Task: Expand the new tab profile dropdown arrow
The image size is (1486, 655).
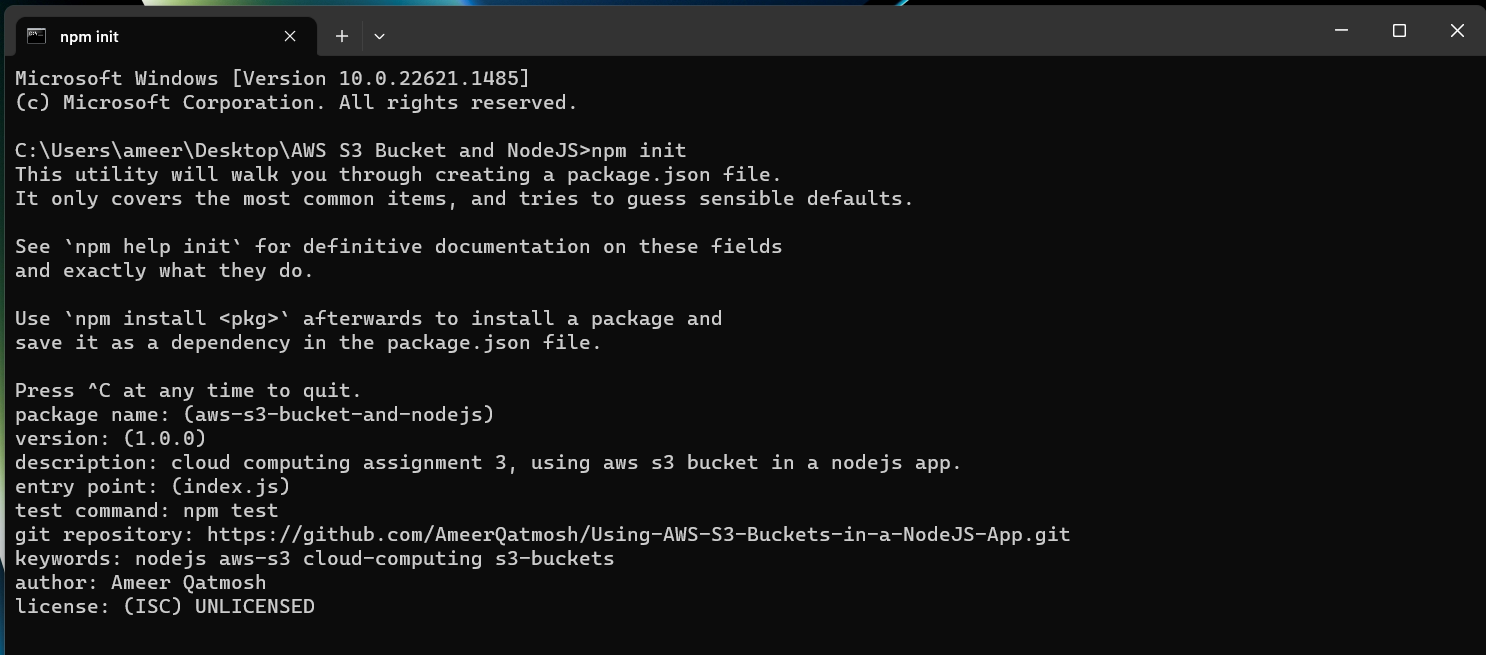Action: (x=379, y=36)
